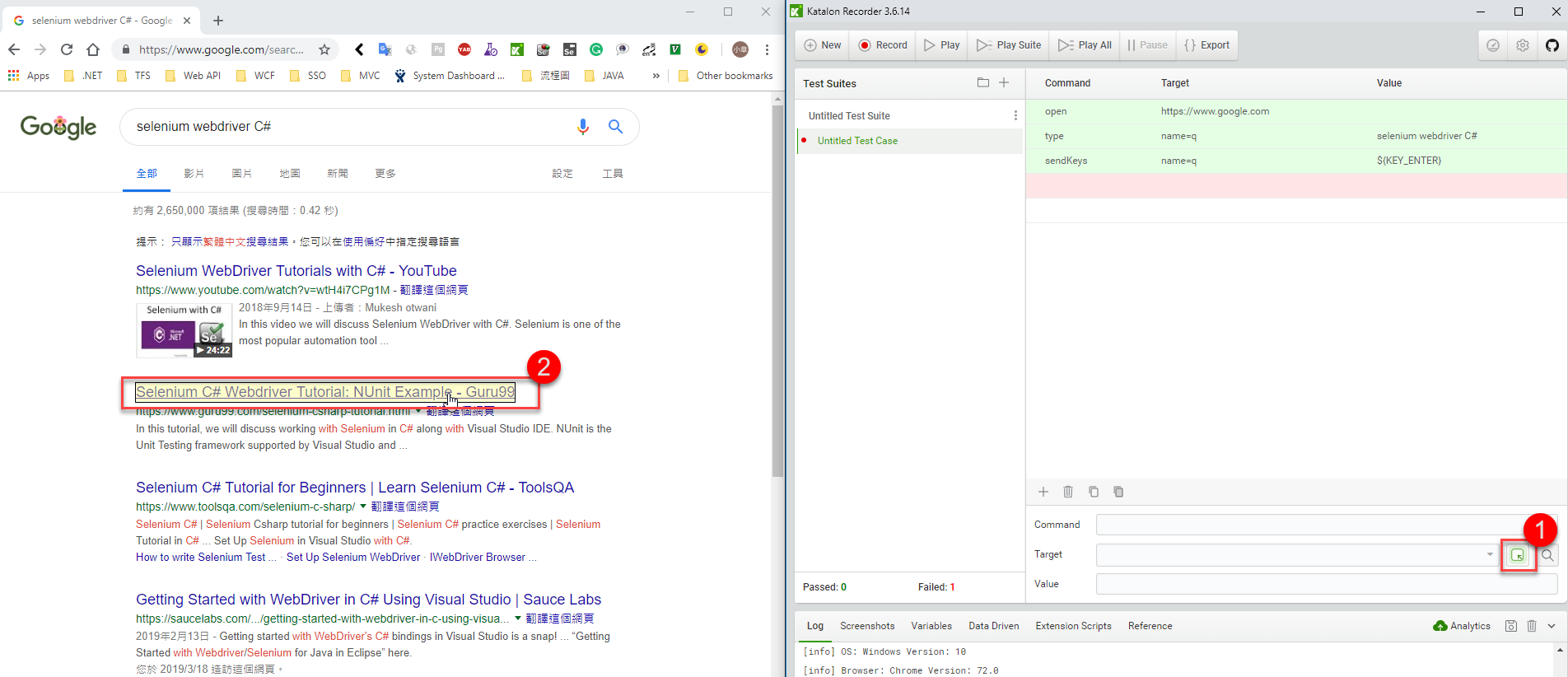Image resolution: width=1568 pixels, height=677 pixels.
Task: Paste command using the paste icon
Action: pos(1118,492)
